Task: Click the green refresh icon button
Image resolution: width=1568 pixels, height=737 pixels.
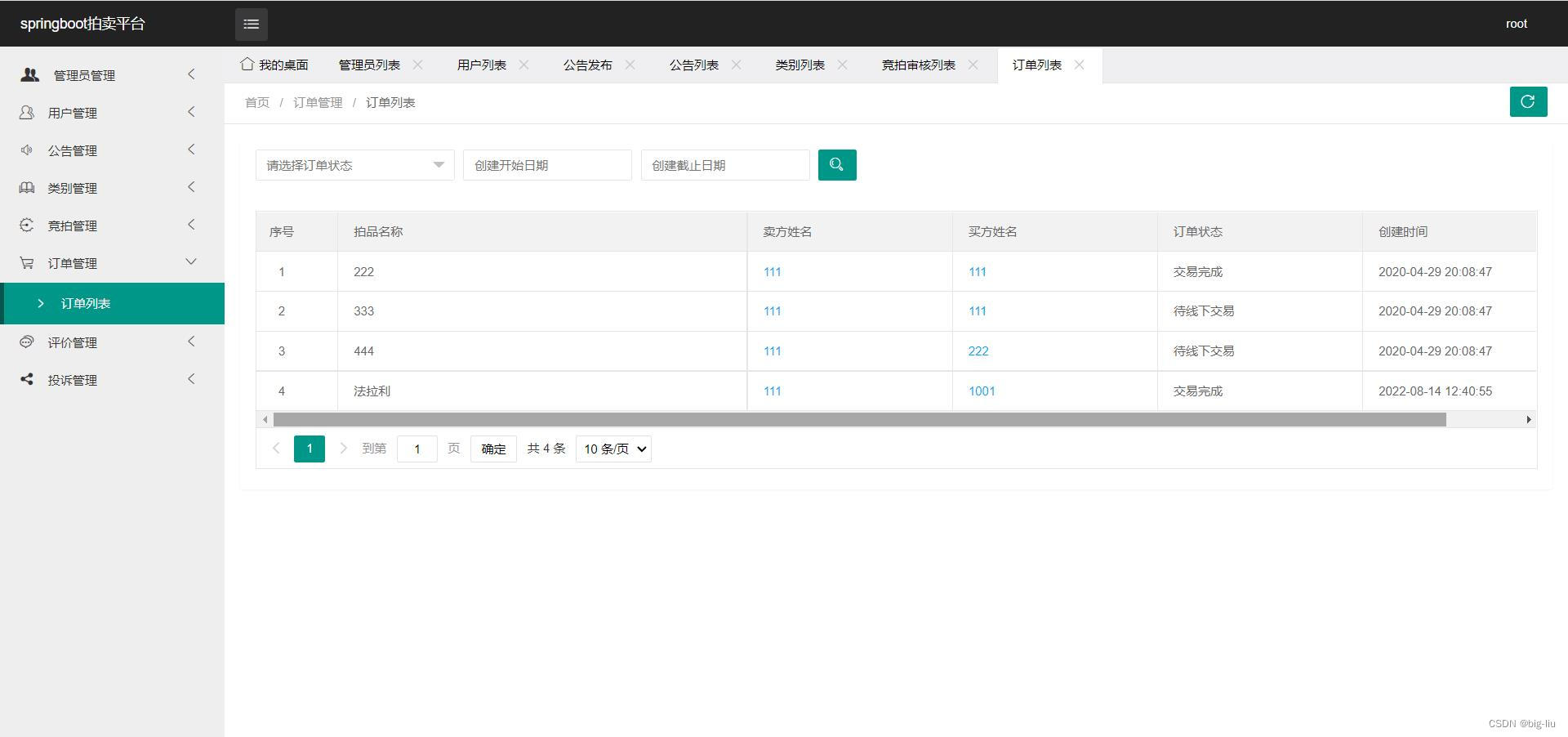Action: [1528, 102]
